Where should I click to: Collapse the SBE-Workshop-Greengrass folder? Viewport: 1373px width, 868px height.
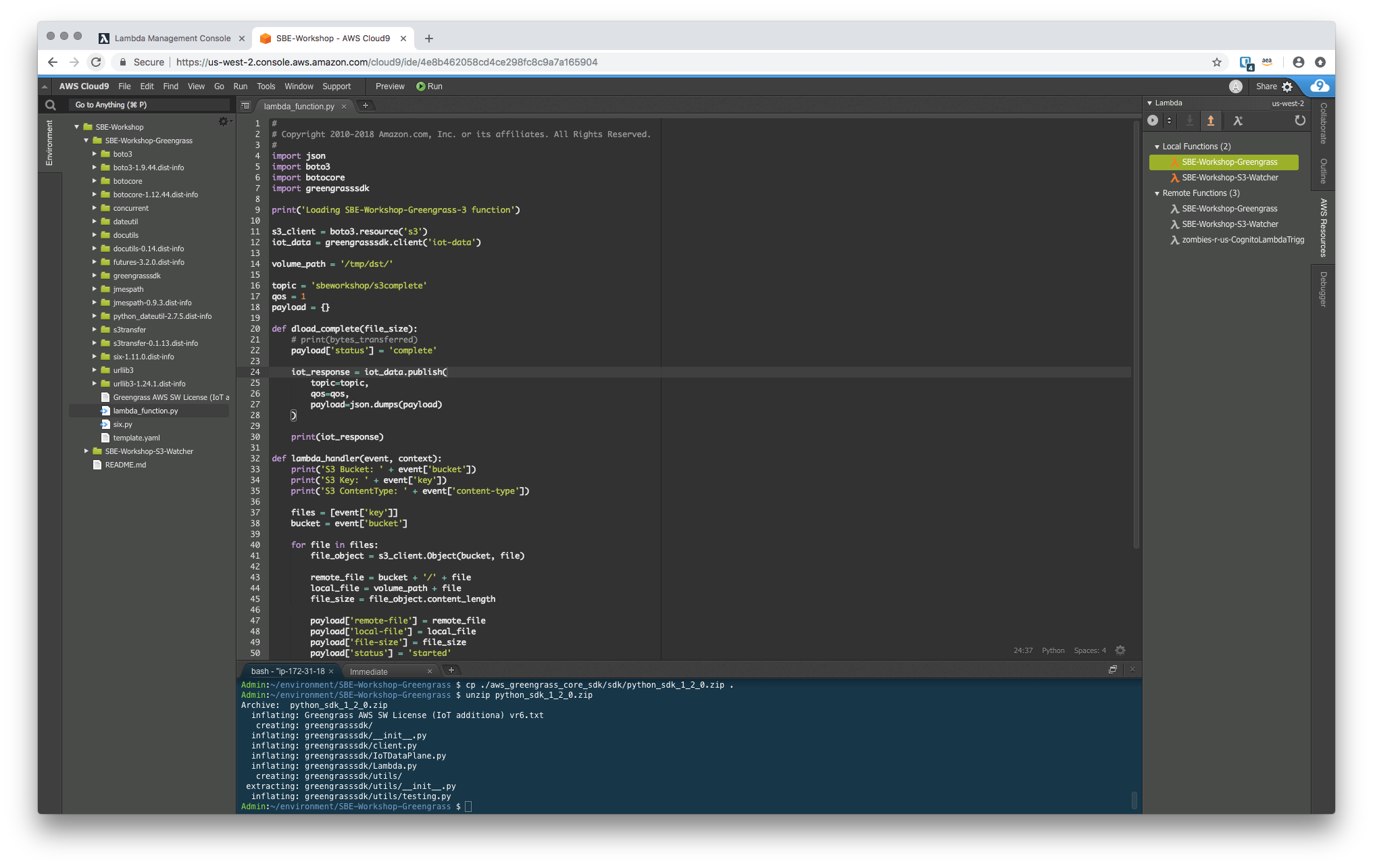[x=86, y=141]
